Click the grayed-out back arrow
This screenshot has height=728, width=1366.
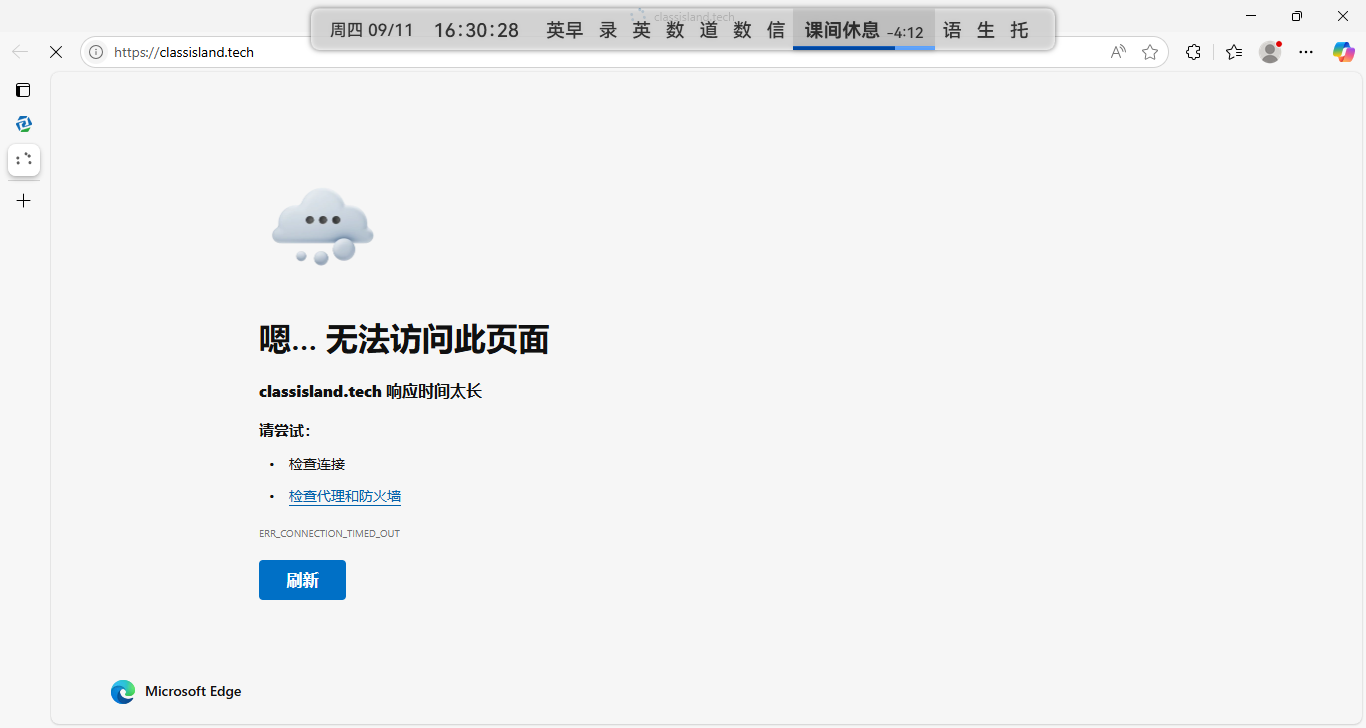click(20, 52)
